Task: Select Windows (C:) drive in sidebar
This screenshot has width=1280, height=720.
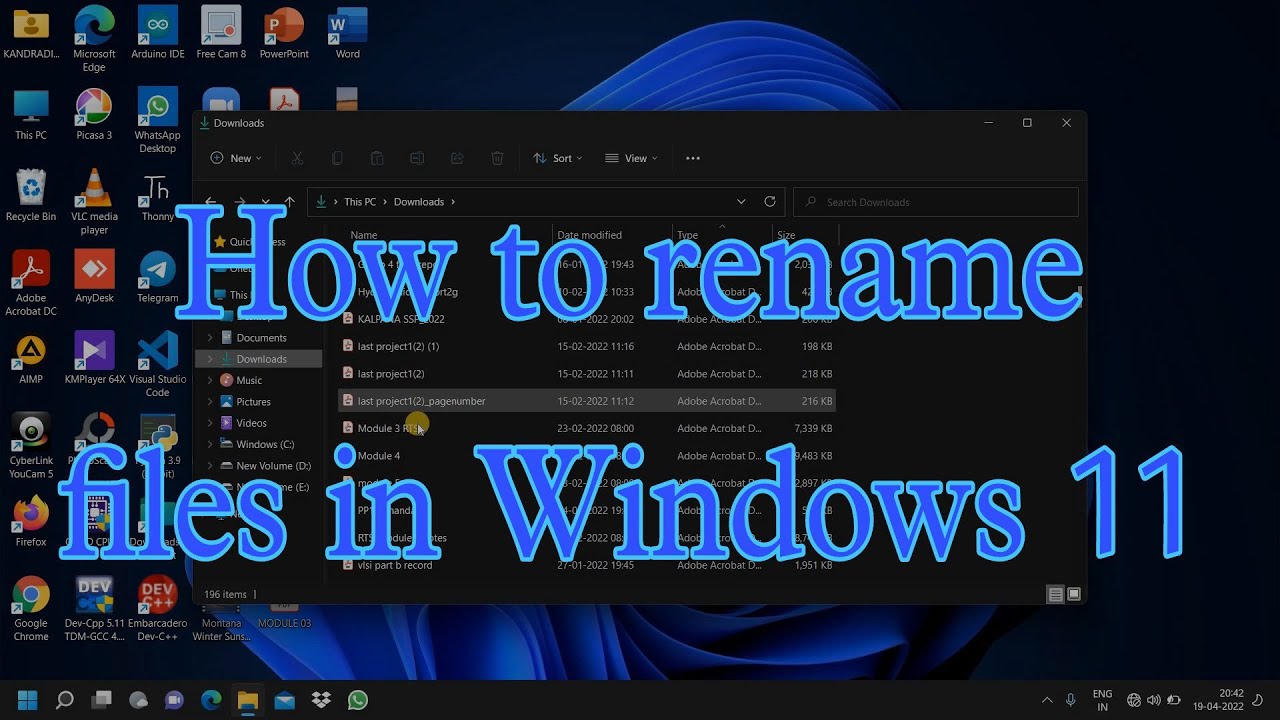Action: [265, 444]
